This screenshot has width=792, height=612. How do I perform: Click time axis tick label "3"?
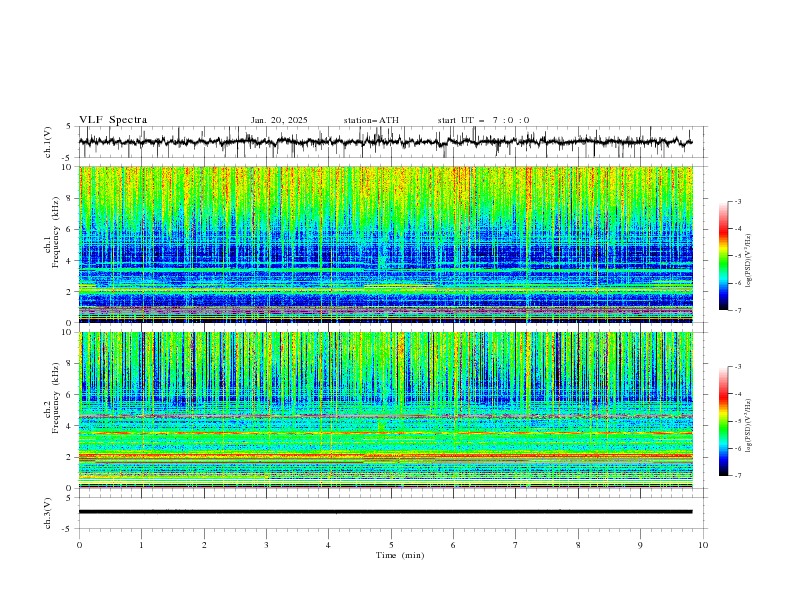point(266,545)
